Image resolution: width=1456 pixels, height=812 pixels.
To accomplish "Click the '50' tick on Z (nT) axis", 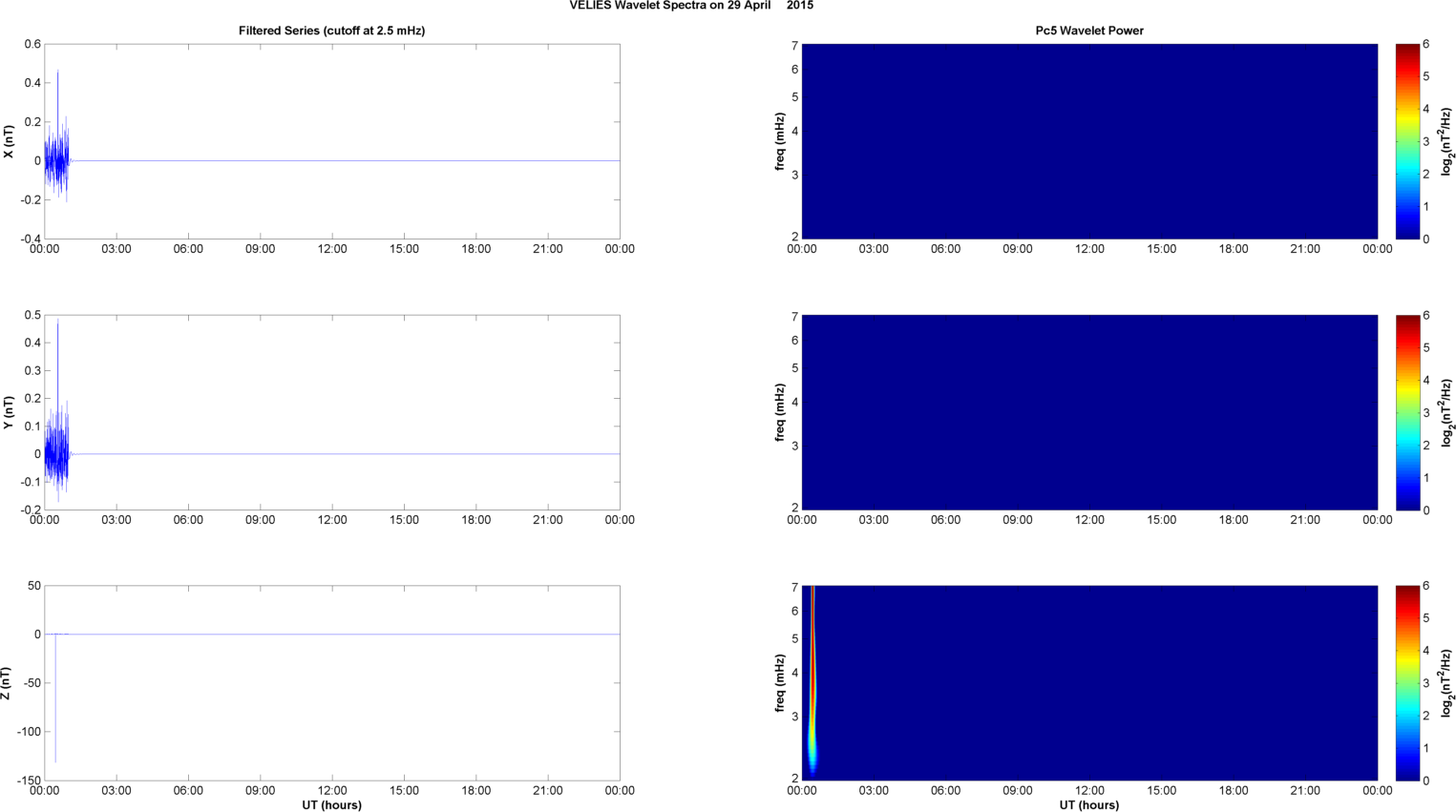I will pyautogui.click(x=35, y=586).
